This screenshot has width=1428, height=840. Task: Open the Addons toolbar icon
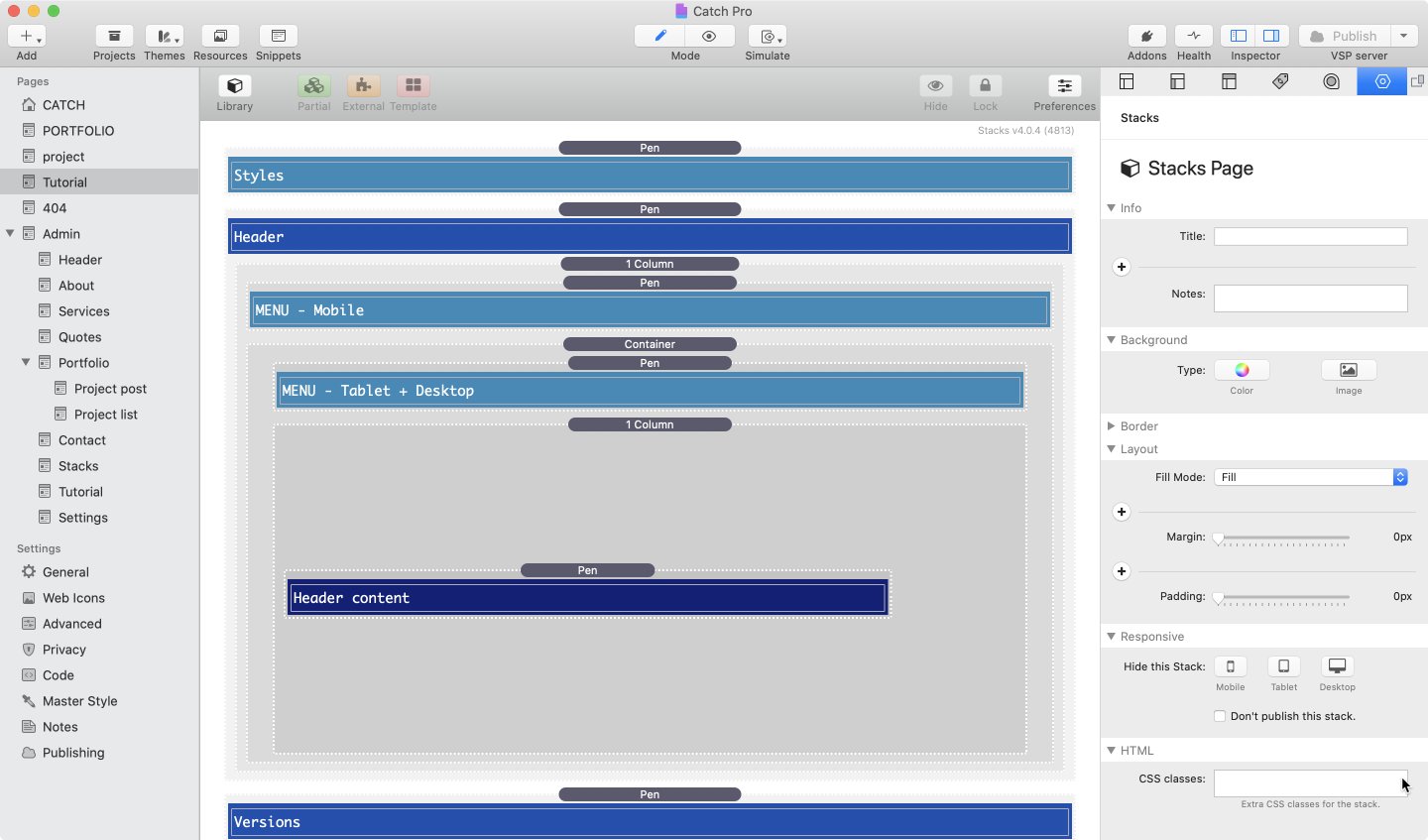coord(1146,36)
